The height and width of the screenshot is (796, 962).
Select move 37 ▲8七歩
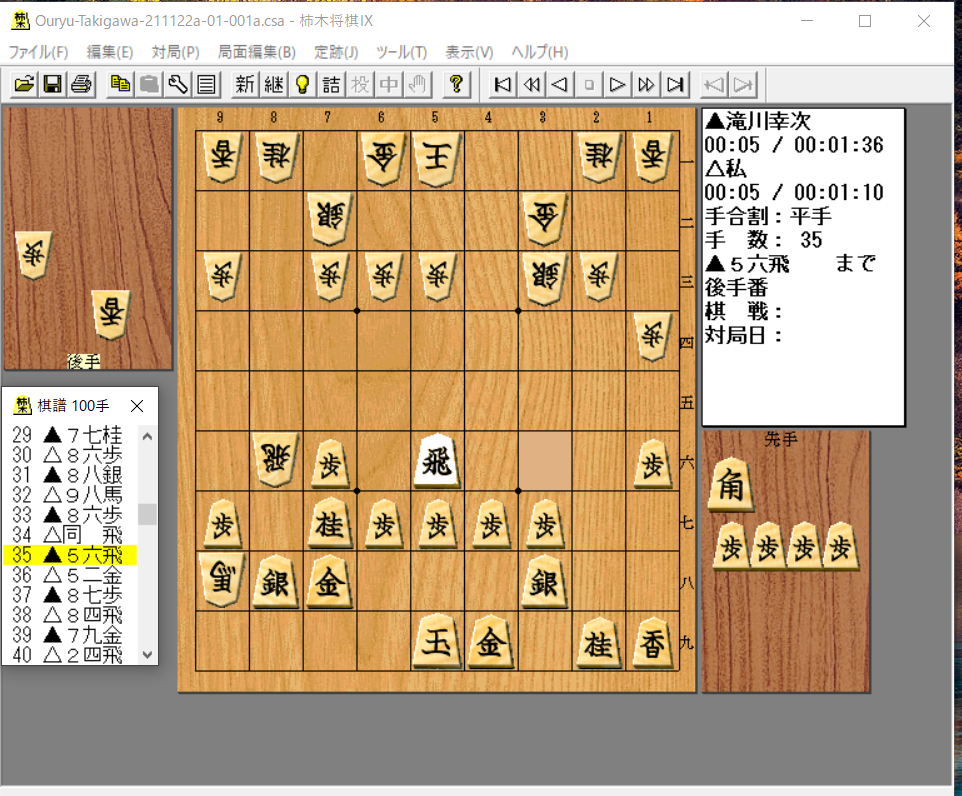pyautogui.click(x=70, y=595)
